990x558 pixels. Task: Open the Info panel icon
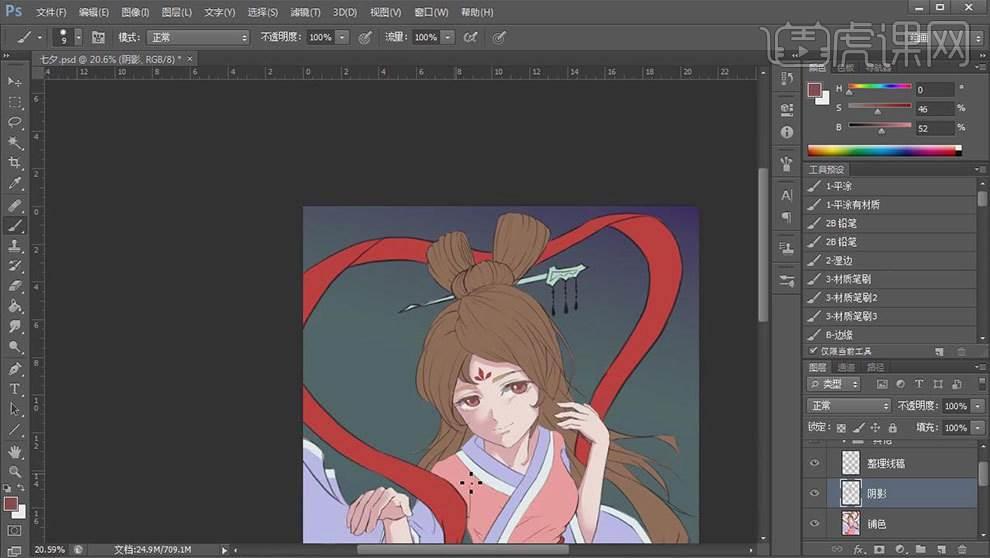[x=787, y=132]
